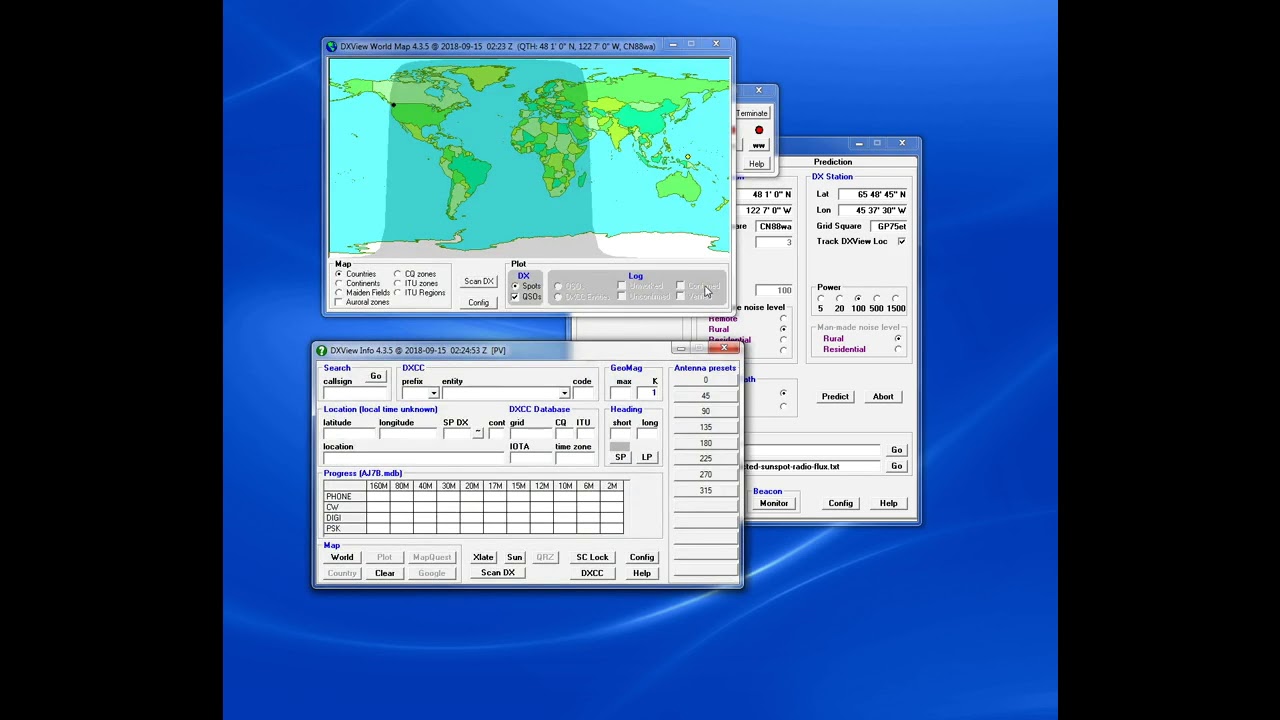Select the 1500 watt power radio option
This screenshot has width=1280, height=720.
[896, 298]
